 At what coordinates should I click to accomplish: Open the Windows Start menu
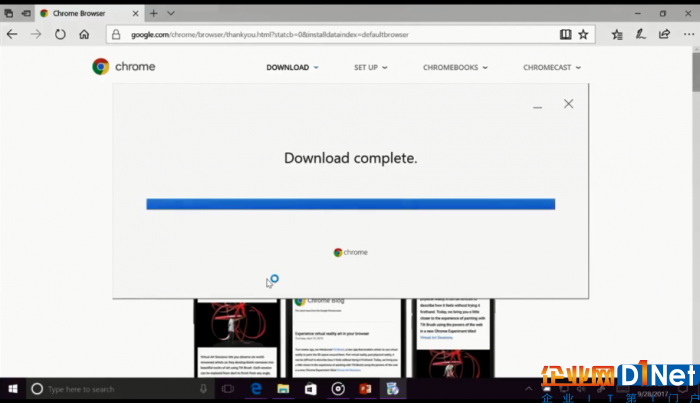click(x=13, y=389)
